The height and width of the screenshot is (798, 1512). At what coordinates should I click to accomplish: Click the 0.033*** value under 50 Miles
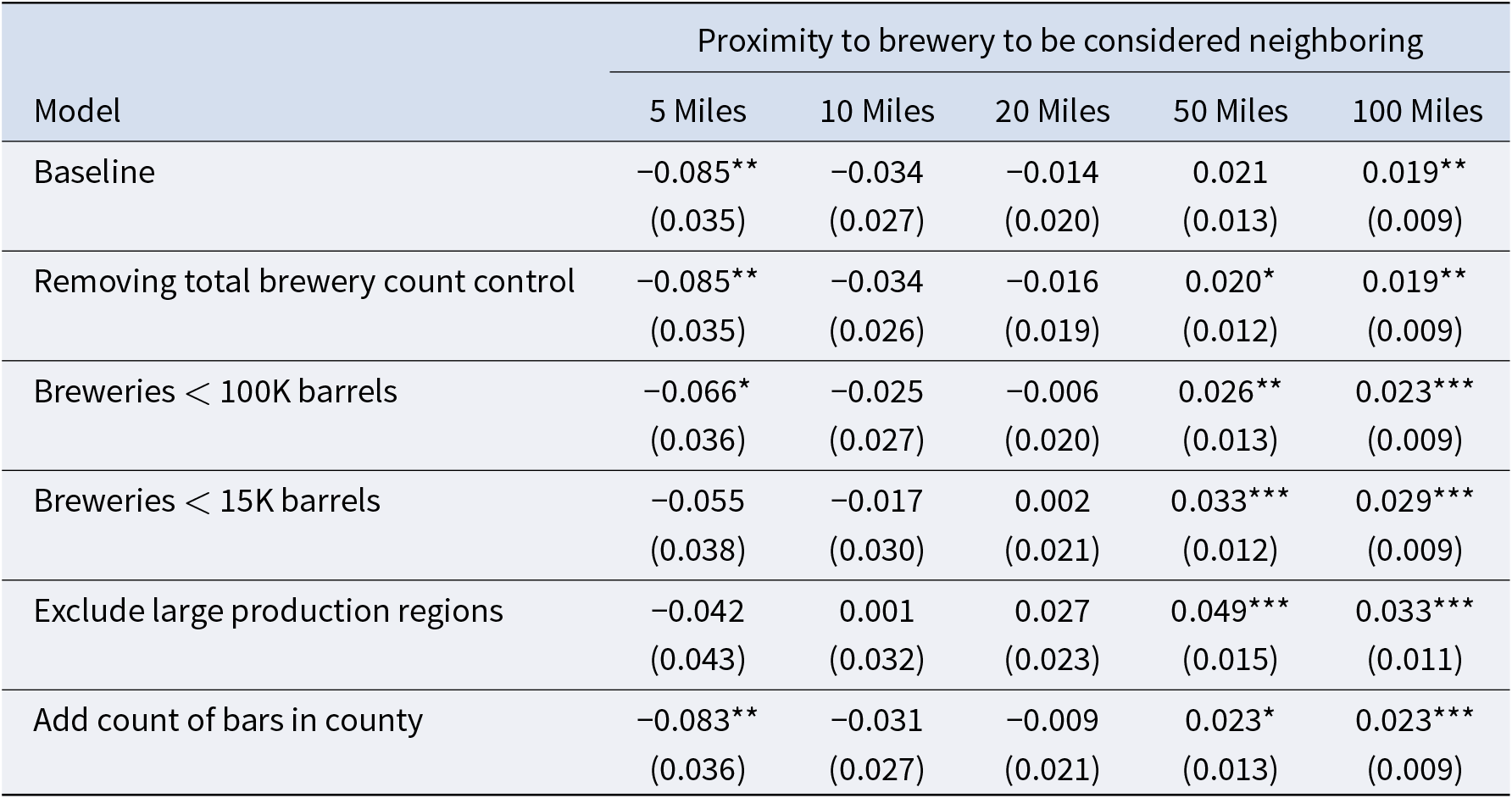(1229, 501)
